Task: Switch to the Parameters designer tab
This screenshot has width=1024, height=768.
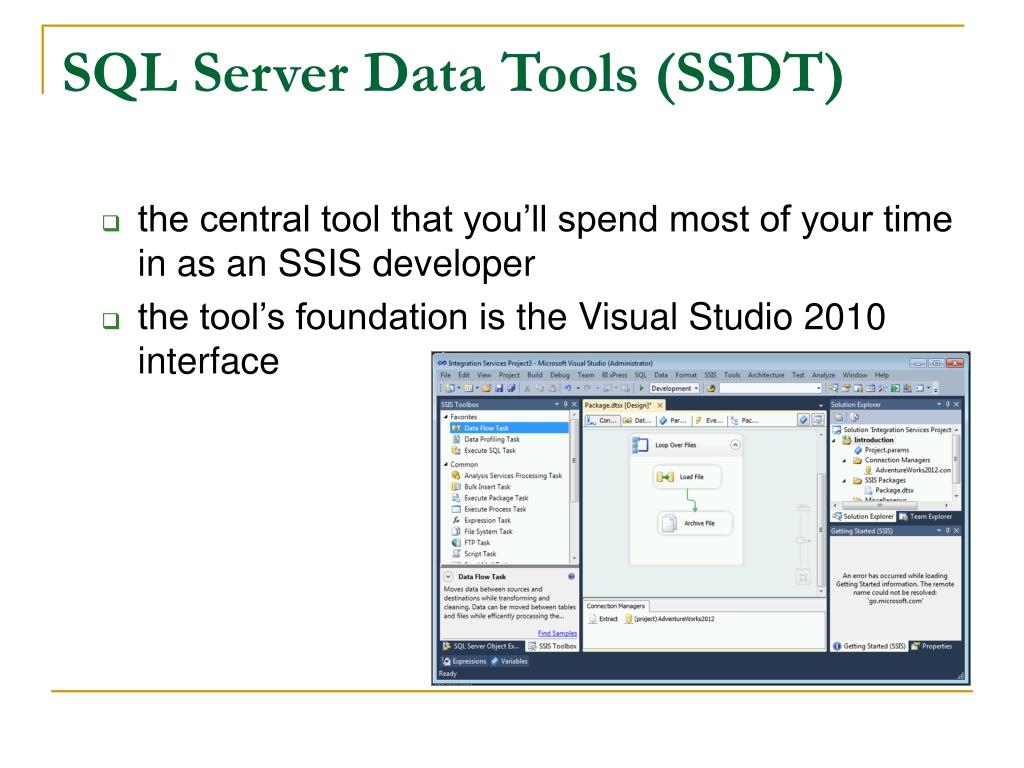Action: pyautogui.click(x=673, y=421)
